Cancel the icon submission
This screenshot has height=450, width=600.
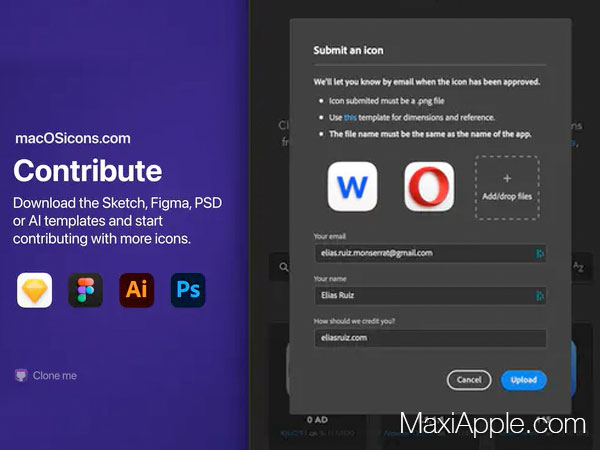tap(469, 380)
